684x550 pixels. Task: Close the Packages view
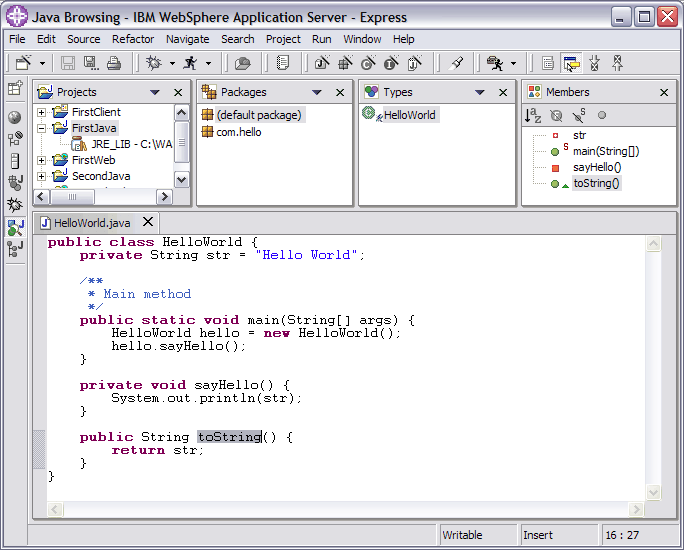(x=340, y=92)
